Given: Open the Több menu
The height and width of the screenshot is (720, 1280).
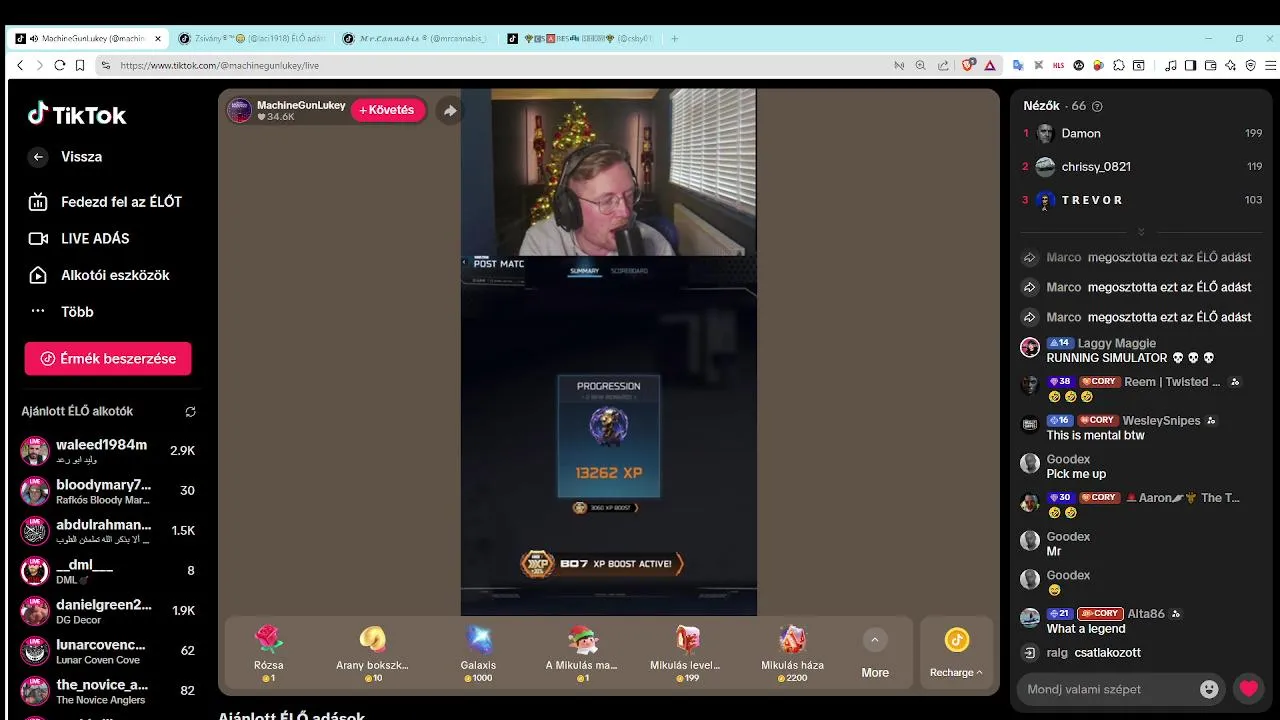Looking at the screenshot, I should 61,311.
